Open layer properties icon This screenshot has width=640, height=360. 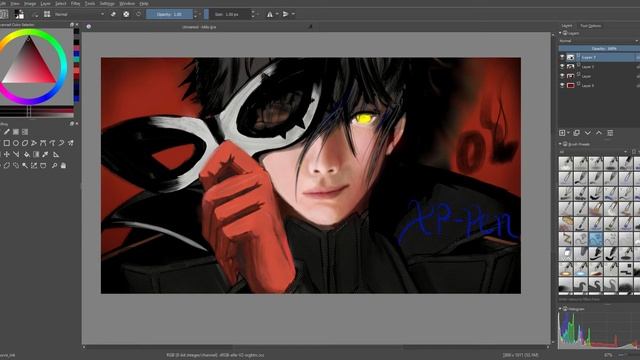tap(610, 133)
